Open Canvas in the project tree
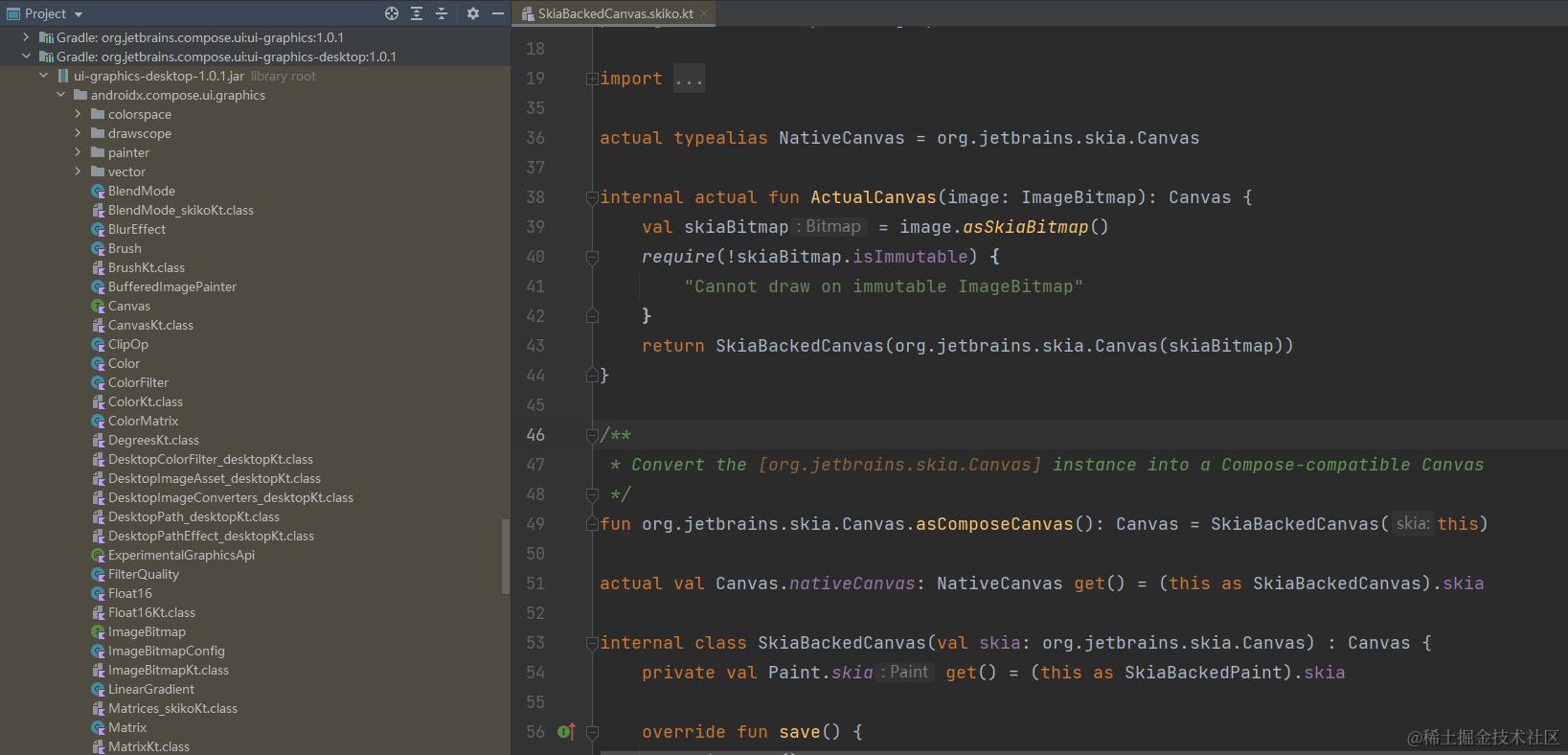Viewport: 1568px width, 755px height. [x=128, y=307]
